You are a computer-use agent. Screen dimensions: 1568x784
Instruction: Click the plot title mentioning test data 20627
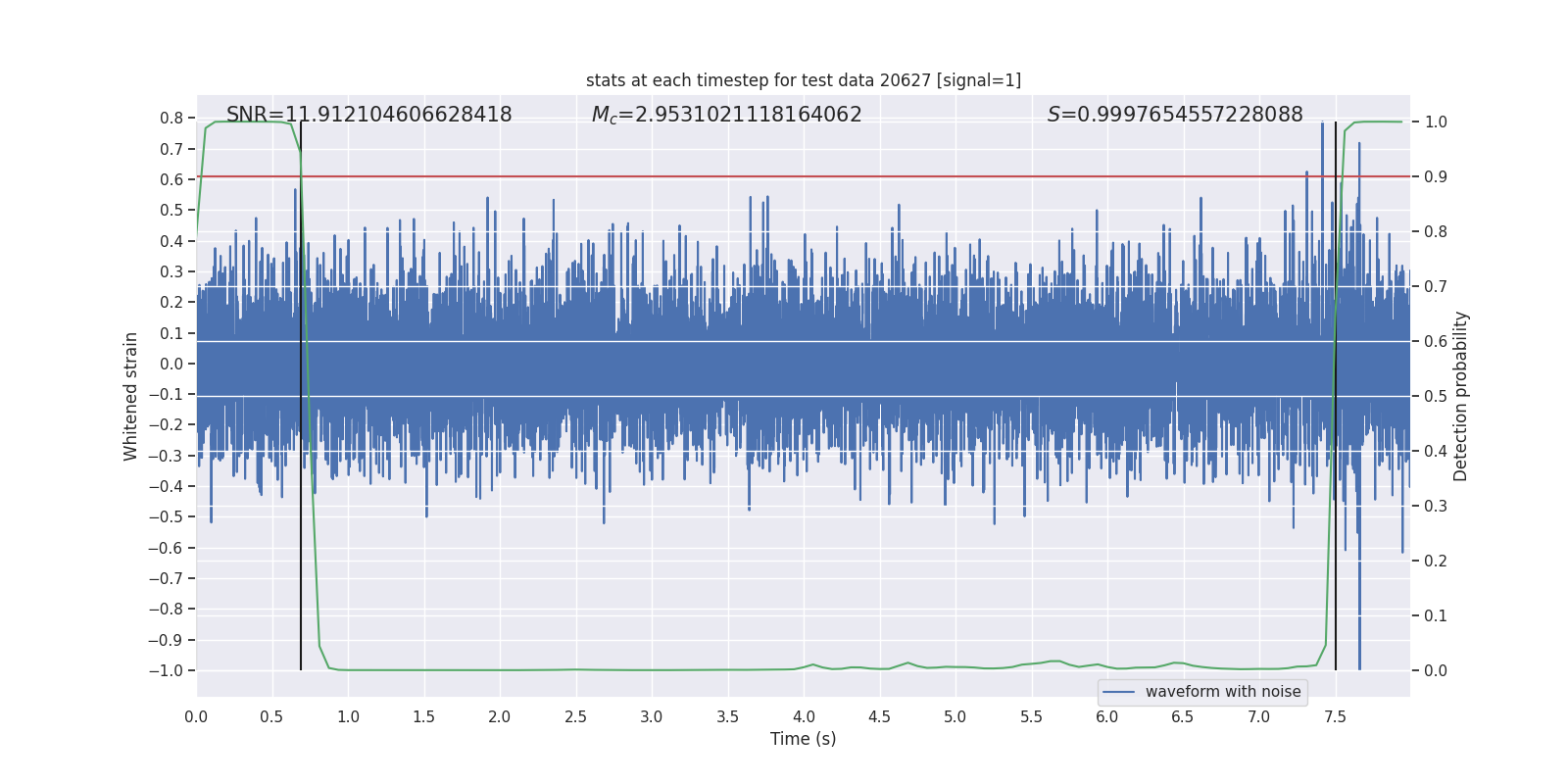(x=803, y=80)
